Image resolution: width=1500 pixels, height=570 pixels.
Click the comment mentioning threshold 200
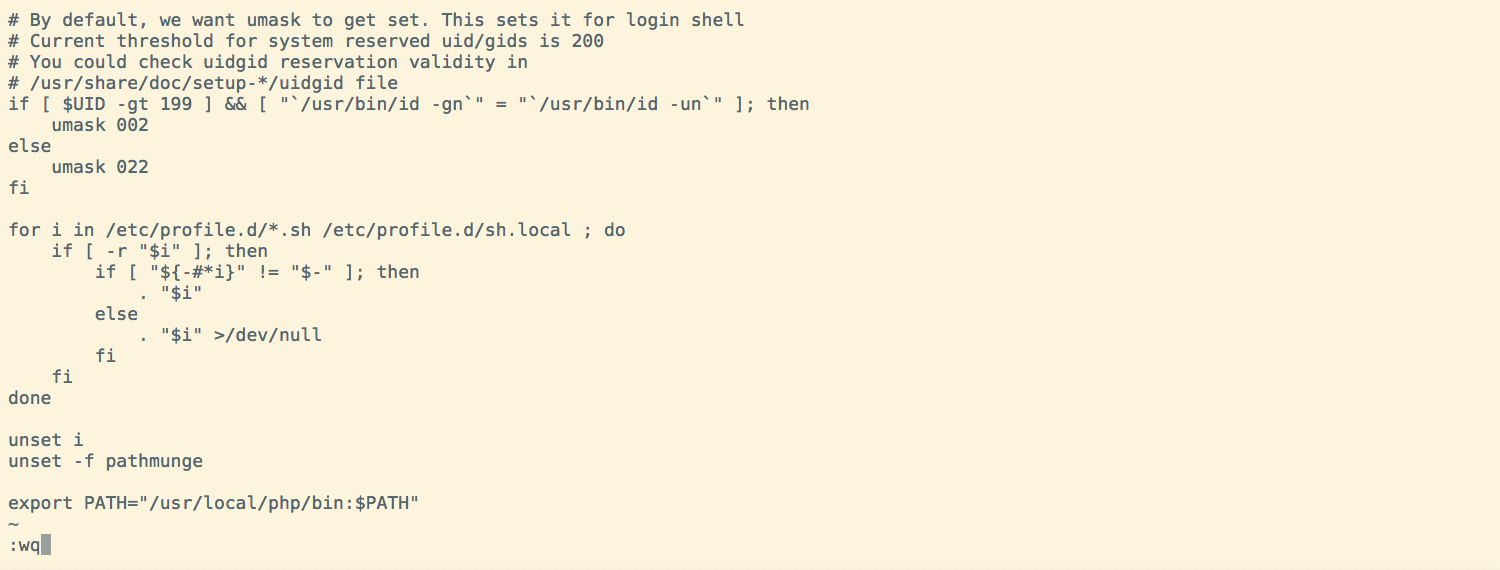[x=306, y=41]
